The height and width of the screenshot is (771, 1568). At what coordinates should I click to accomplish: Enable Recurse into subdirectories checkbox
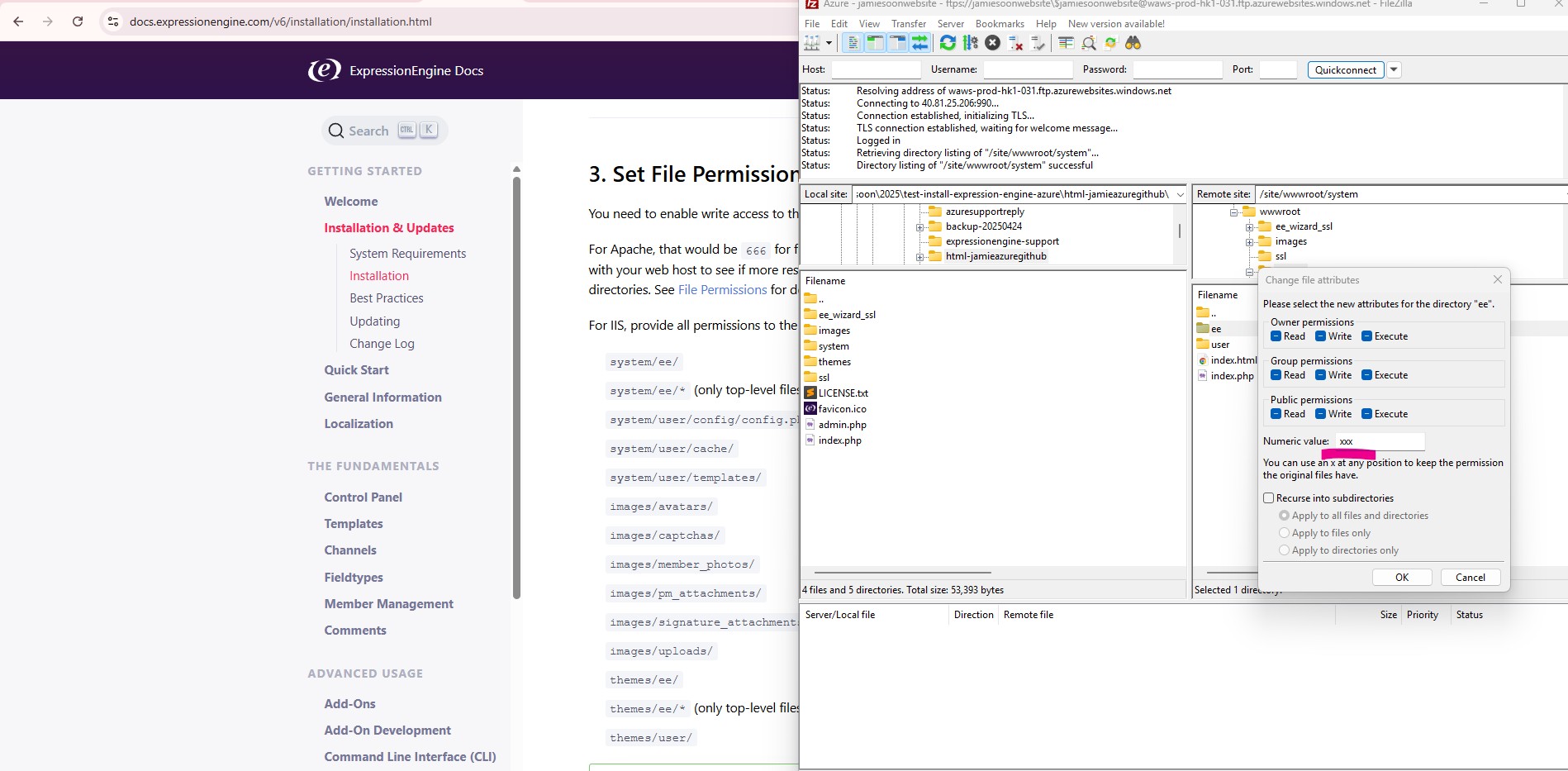click(1269, 498)
